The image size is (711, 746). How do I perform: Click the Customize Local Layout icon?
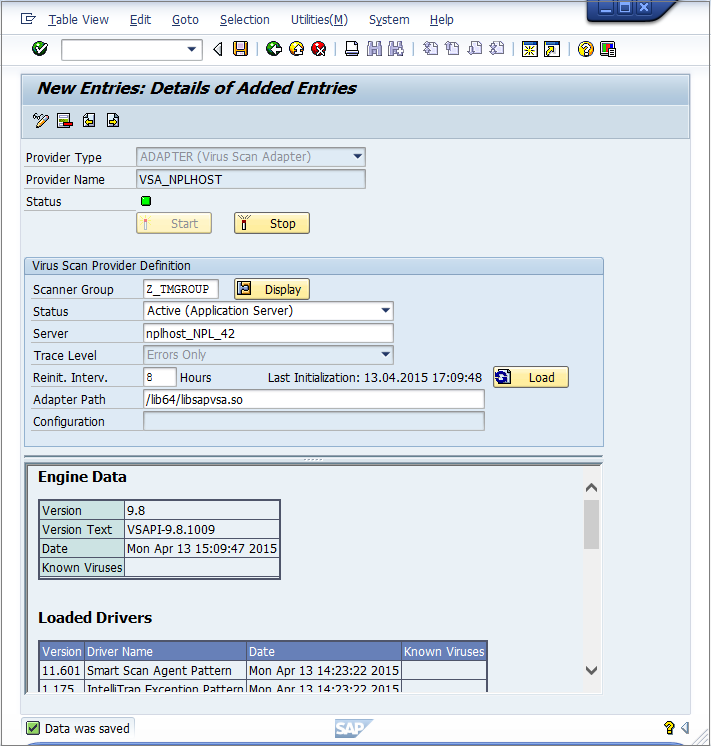607,49
